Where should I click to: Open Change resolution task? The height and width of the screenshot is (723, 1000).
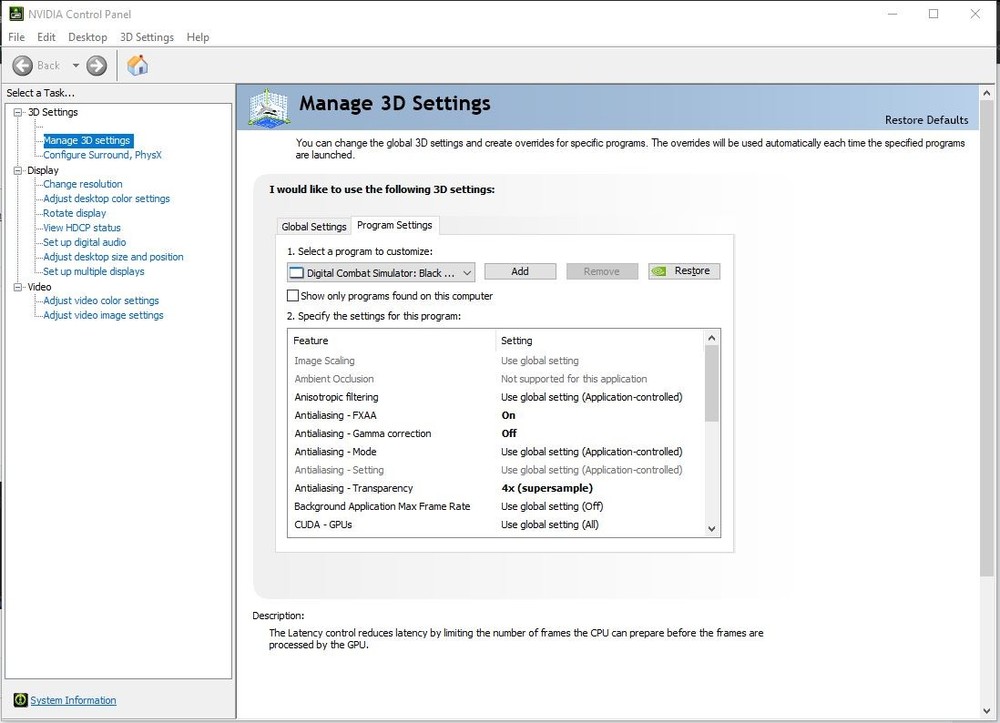[x=82, y=184]
